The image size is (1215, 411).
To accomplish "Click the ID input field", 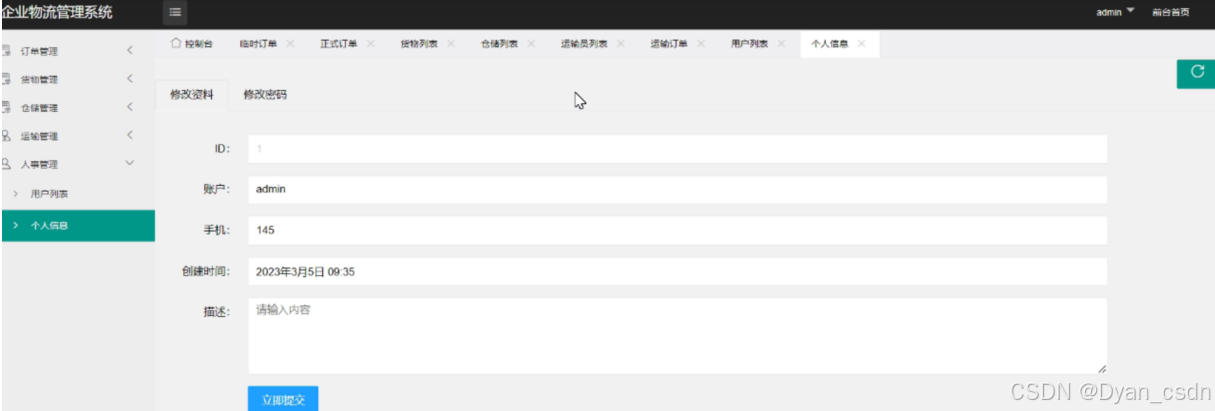I will coord(677,148).
